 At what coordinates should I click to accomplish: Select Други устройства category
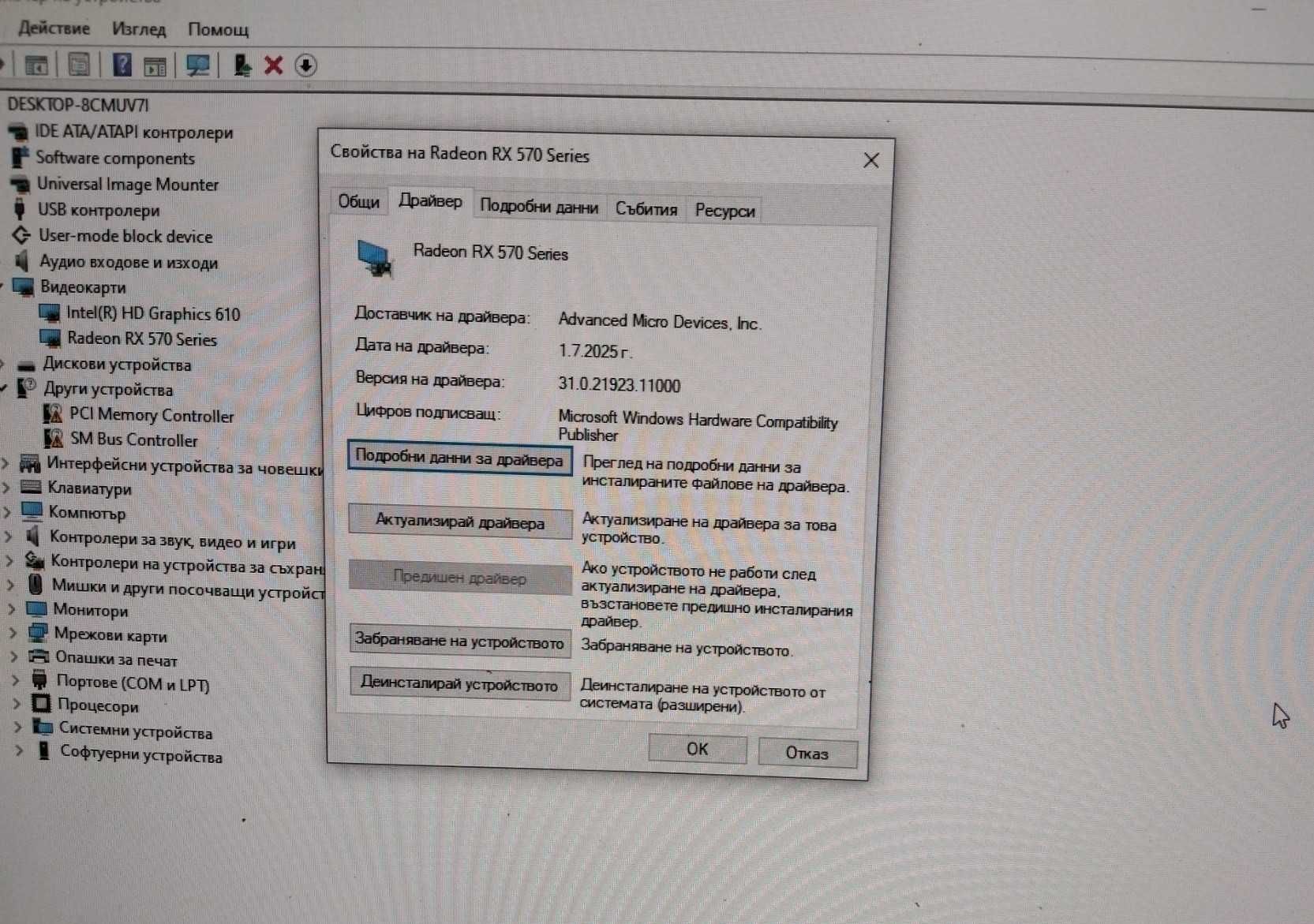point(108,390)
